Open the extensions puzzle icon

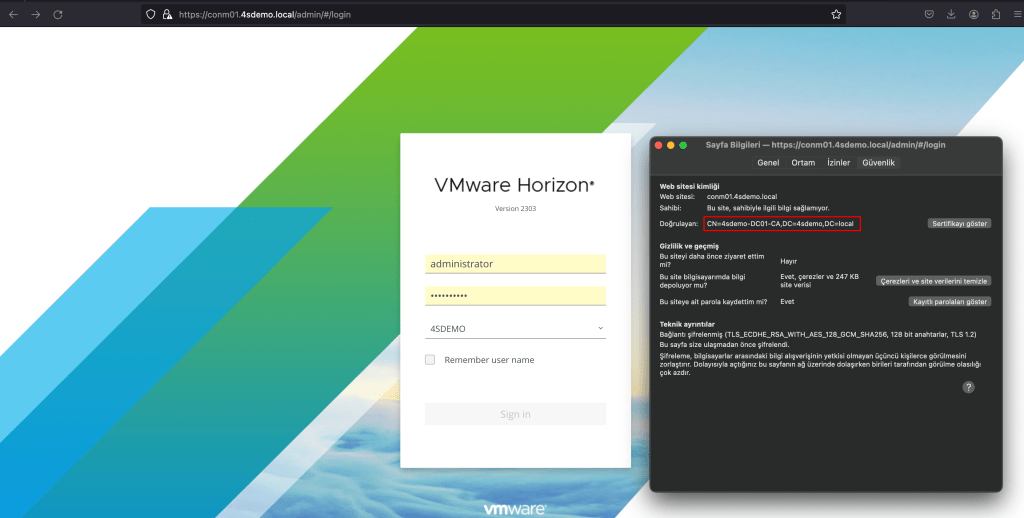tap(995, 15)
